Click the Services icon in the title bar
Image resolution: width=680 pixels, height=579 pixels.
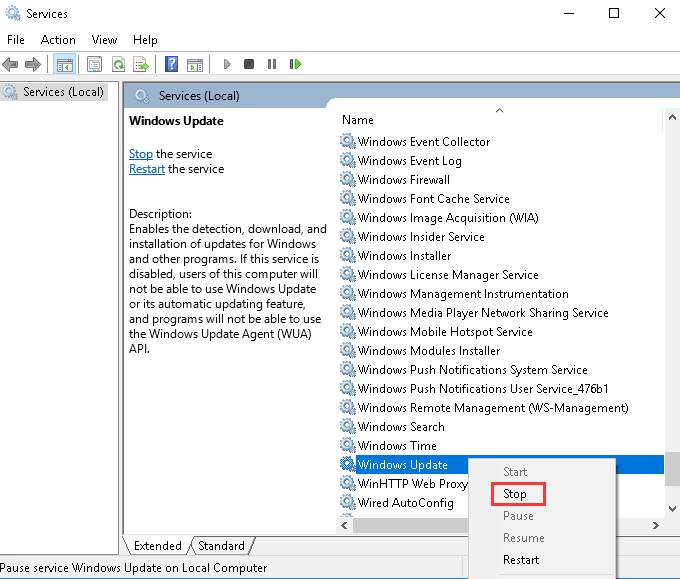tap(13, 13)
